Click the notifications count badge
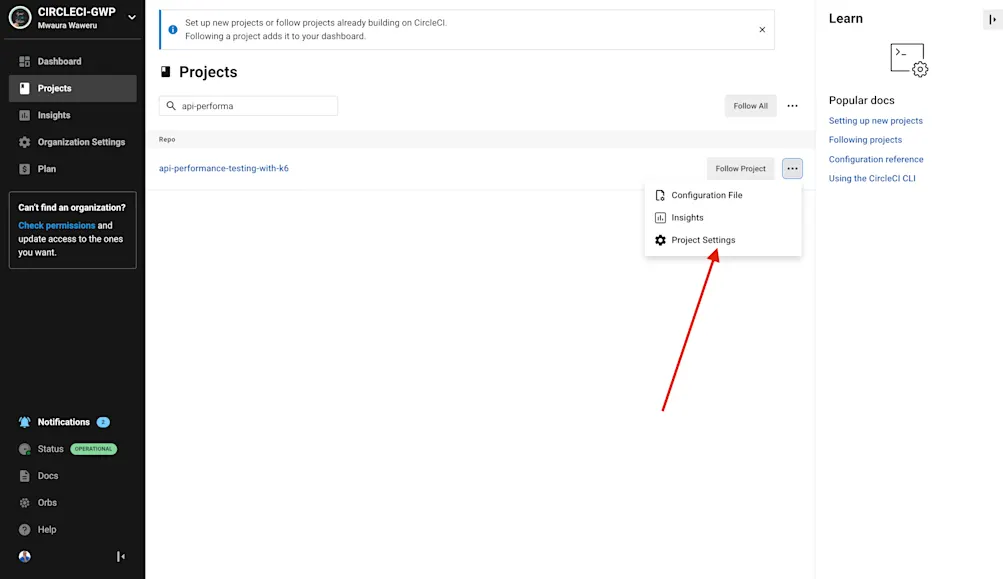Viewport: 1003px width, 579px height. point(103,422)
